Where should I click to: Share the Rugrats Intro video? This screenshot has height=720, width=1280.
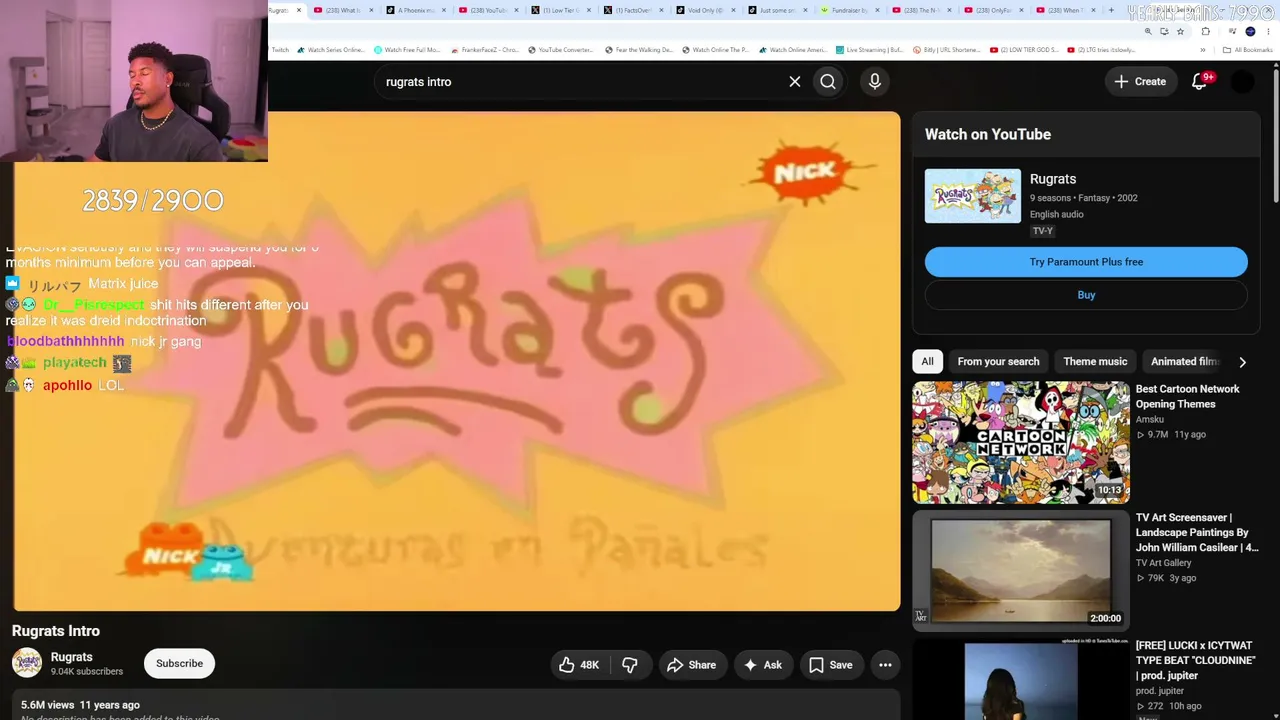(692, 665)
